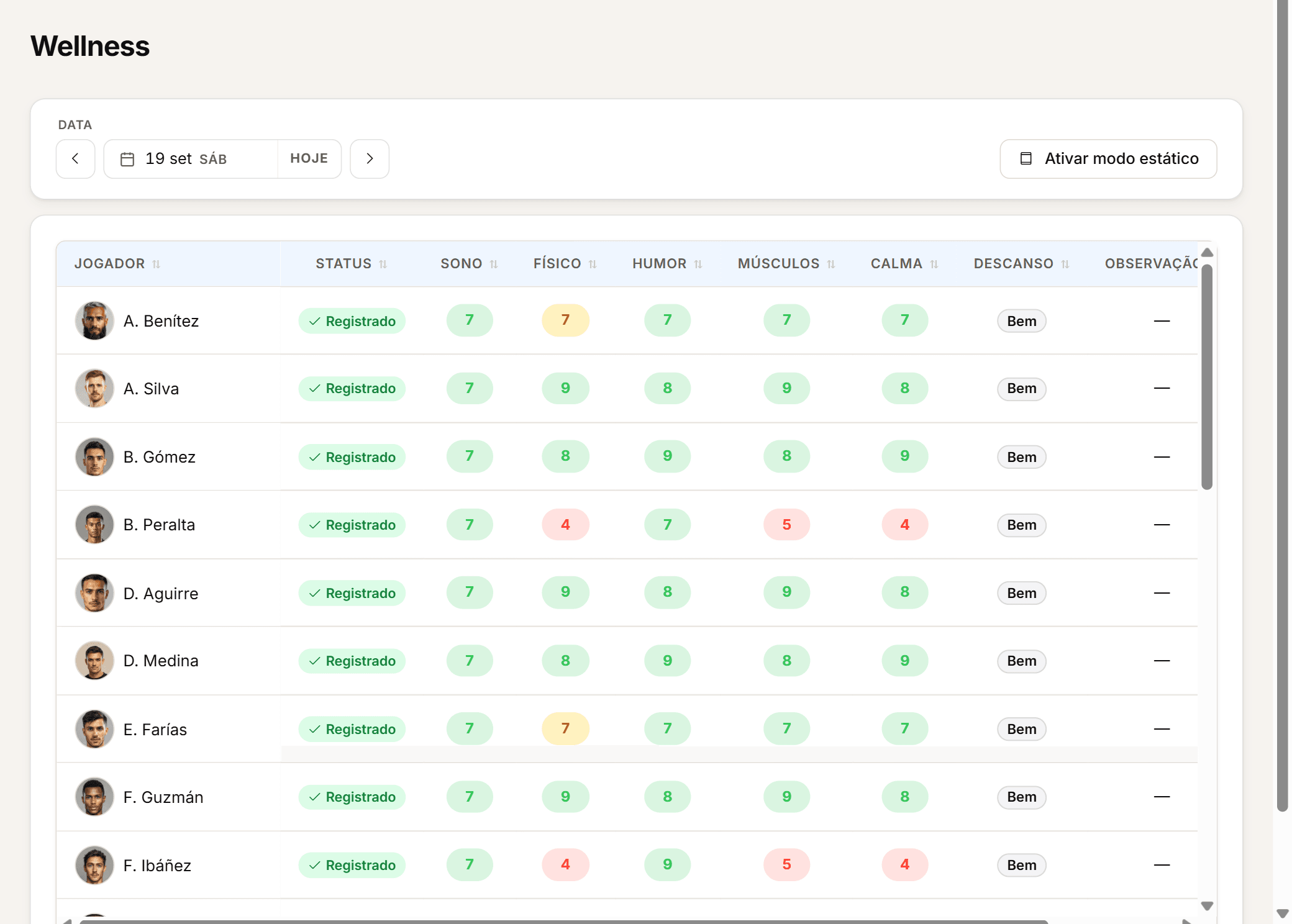
Task: Sort by the Calma column
Action: 905,264
